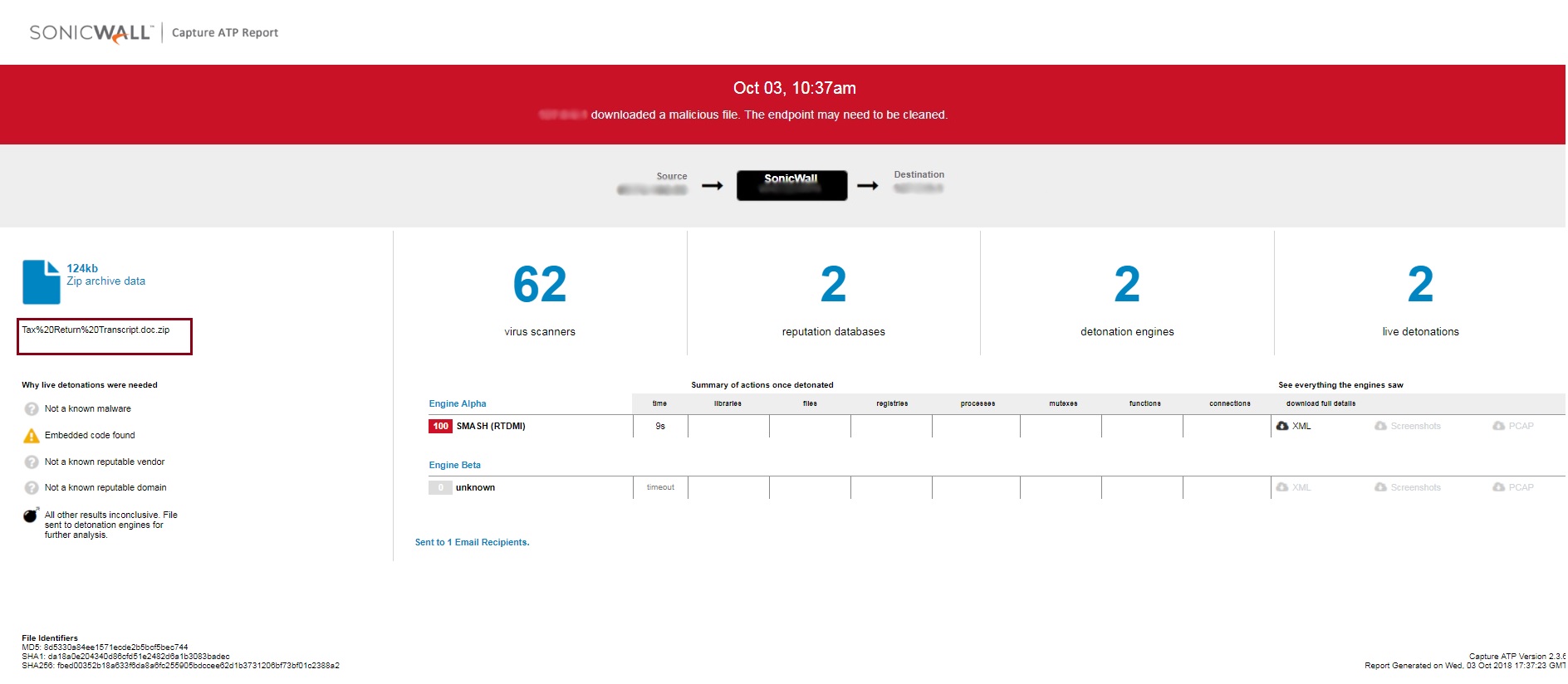1568x684 pixels.
Task: Click the Engine Beta heading
Action: tap(454, 466)
